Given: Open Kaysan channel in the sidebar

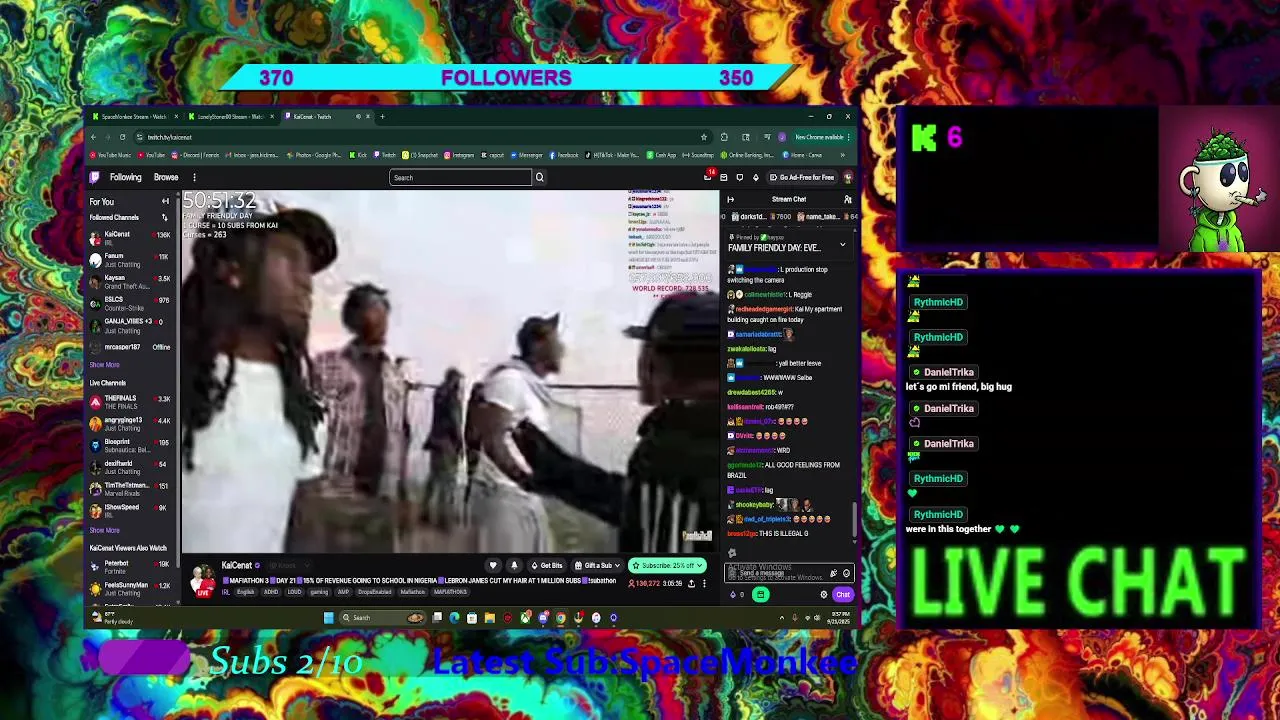Looking at the screenshot, I should pyautogui.click(x=130, y=282).
